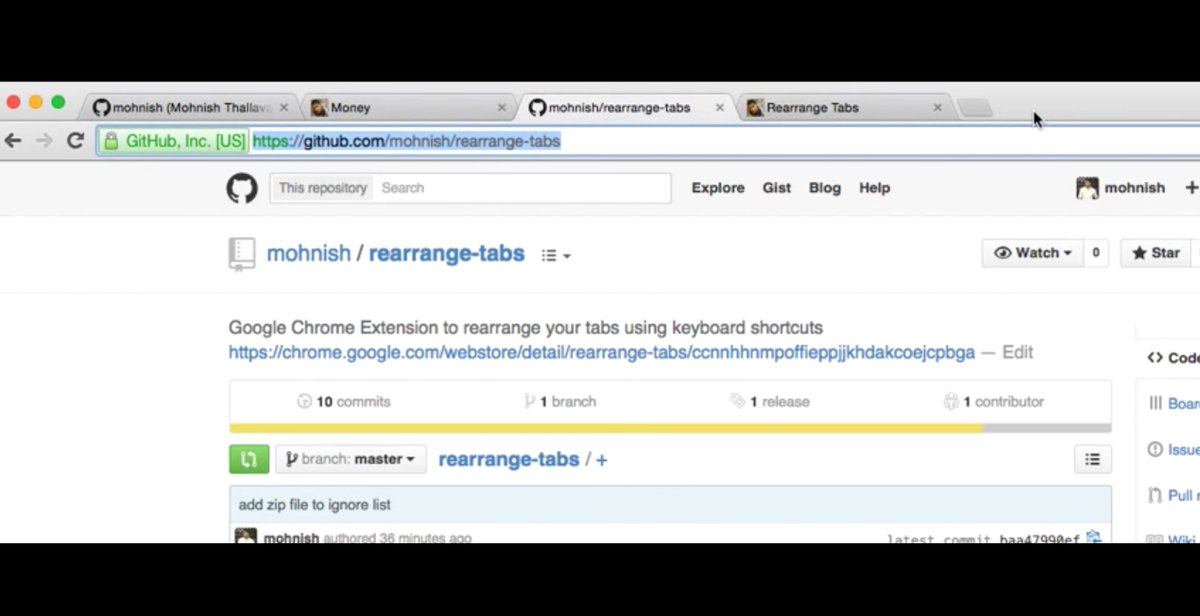Click the mohnish avatar in GitHub header
1200x616 pixels.
1087,188
